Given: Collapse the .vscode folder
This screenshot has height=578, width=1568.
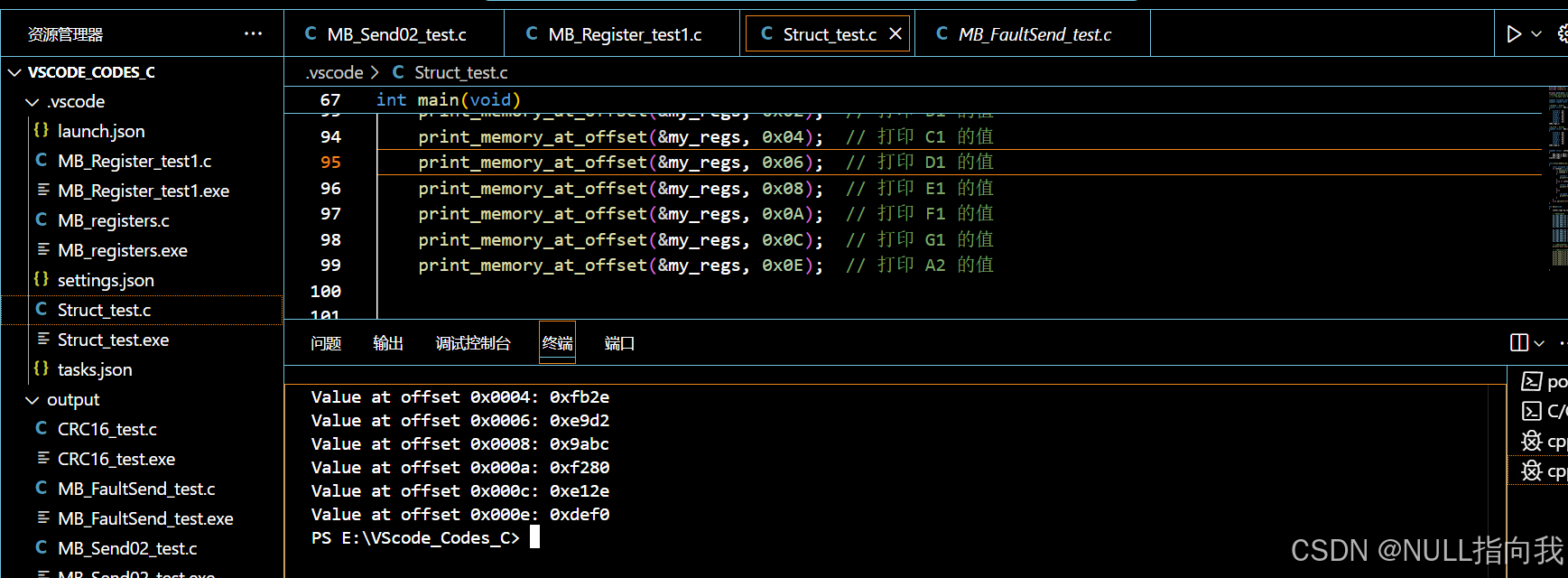Looking at the screenshot, I should click(x=32, y=102).
